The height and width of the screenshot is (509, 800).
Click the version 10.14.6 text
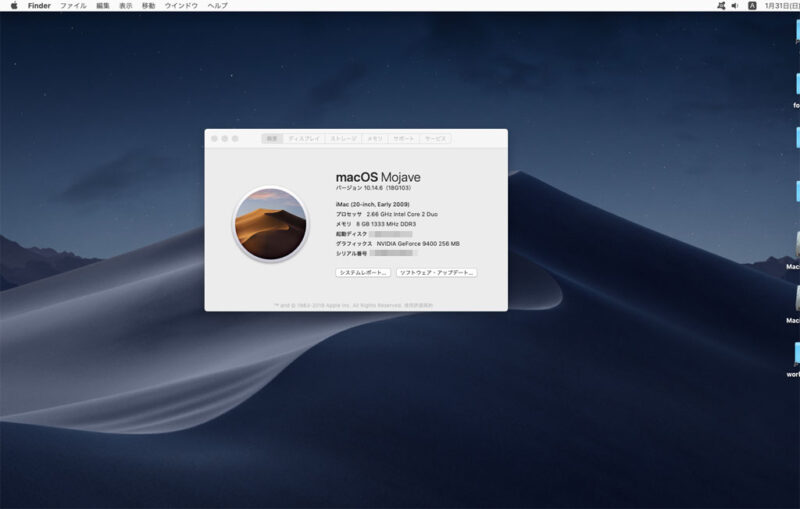pyautogui.click(x=373, y=188)
